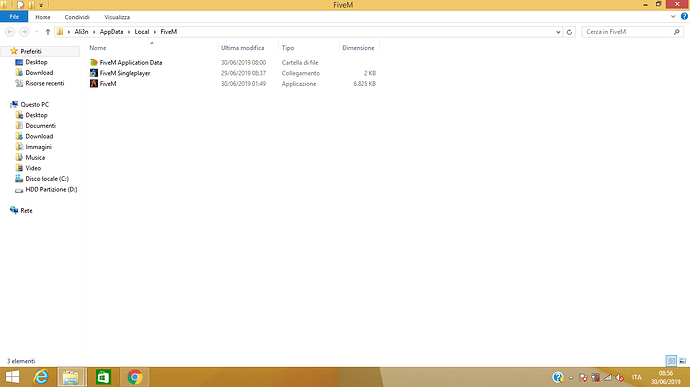Screen dimensions: 690x387
Task: Select Questo PC in navigation pane
Action: (34, 104)
